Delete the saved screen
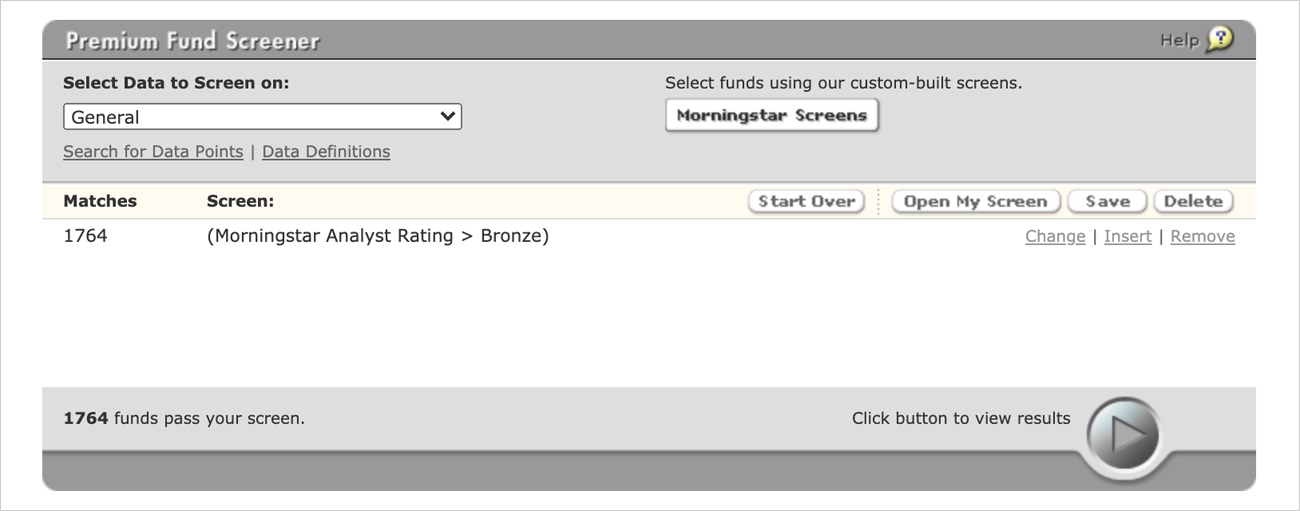This screenshot has height=511, width=1300. [x=1193, y=201]
